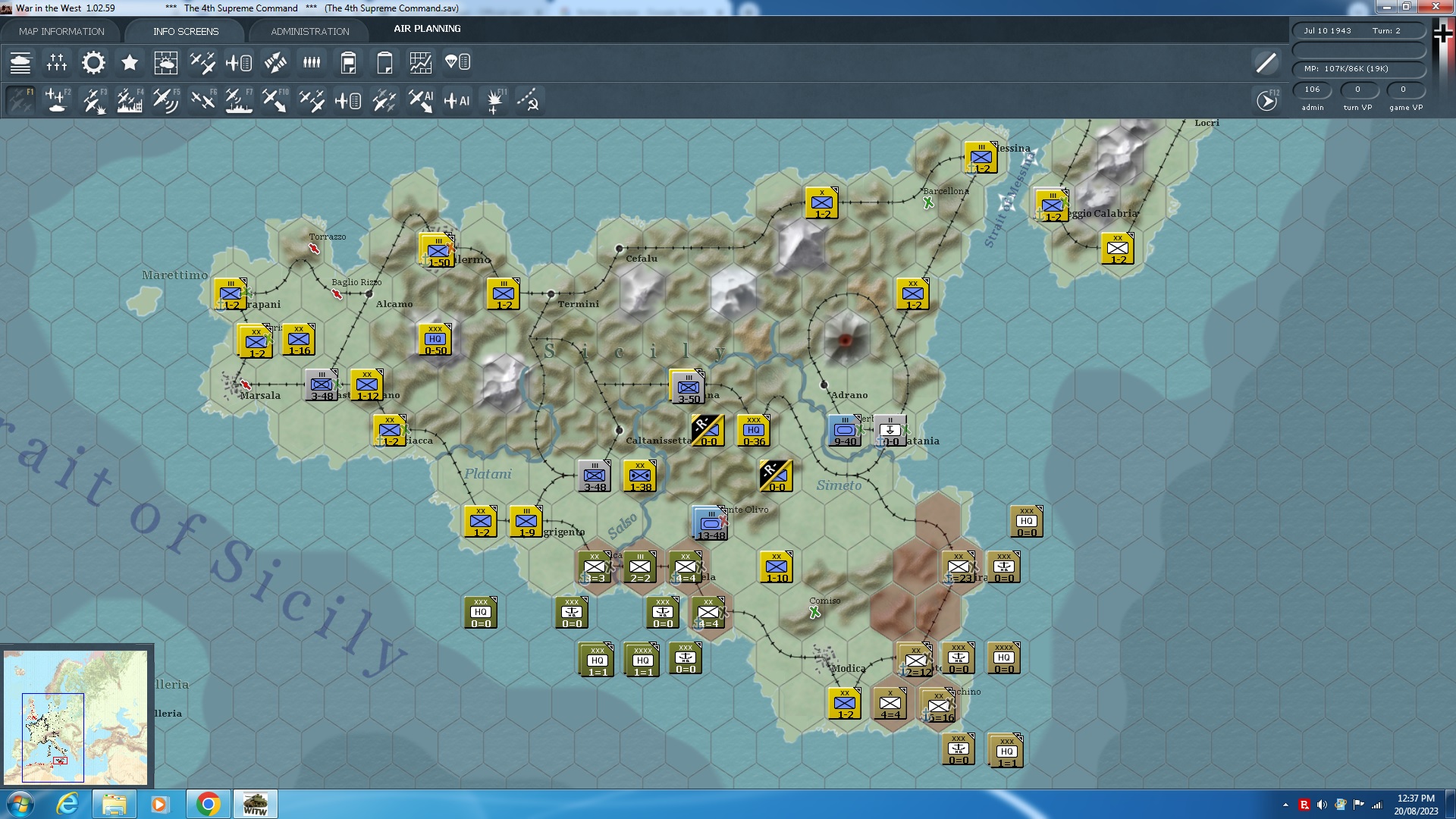Open the INFO SCREENS tab
1456x819 pixels.
186,31
